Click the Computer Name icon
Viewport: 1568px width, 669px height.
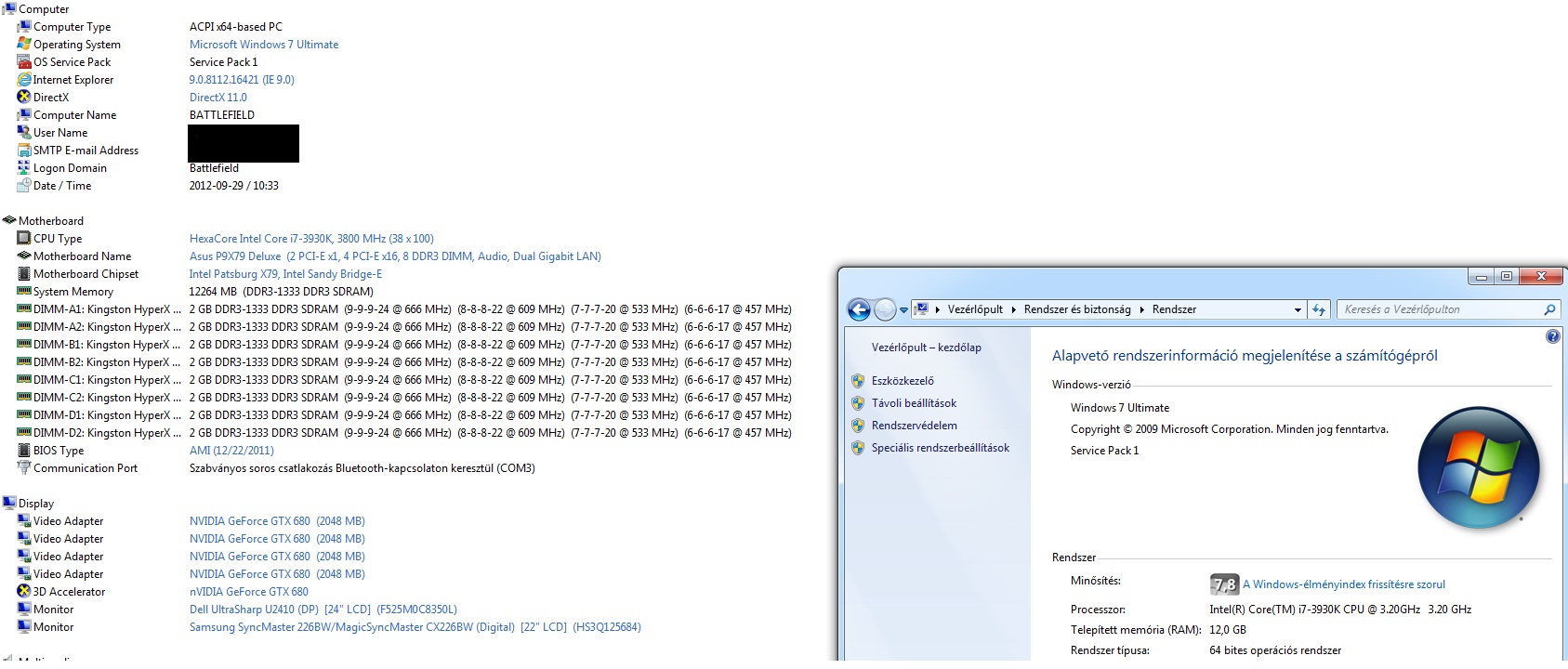[x=24, y=114]
